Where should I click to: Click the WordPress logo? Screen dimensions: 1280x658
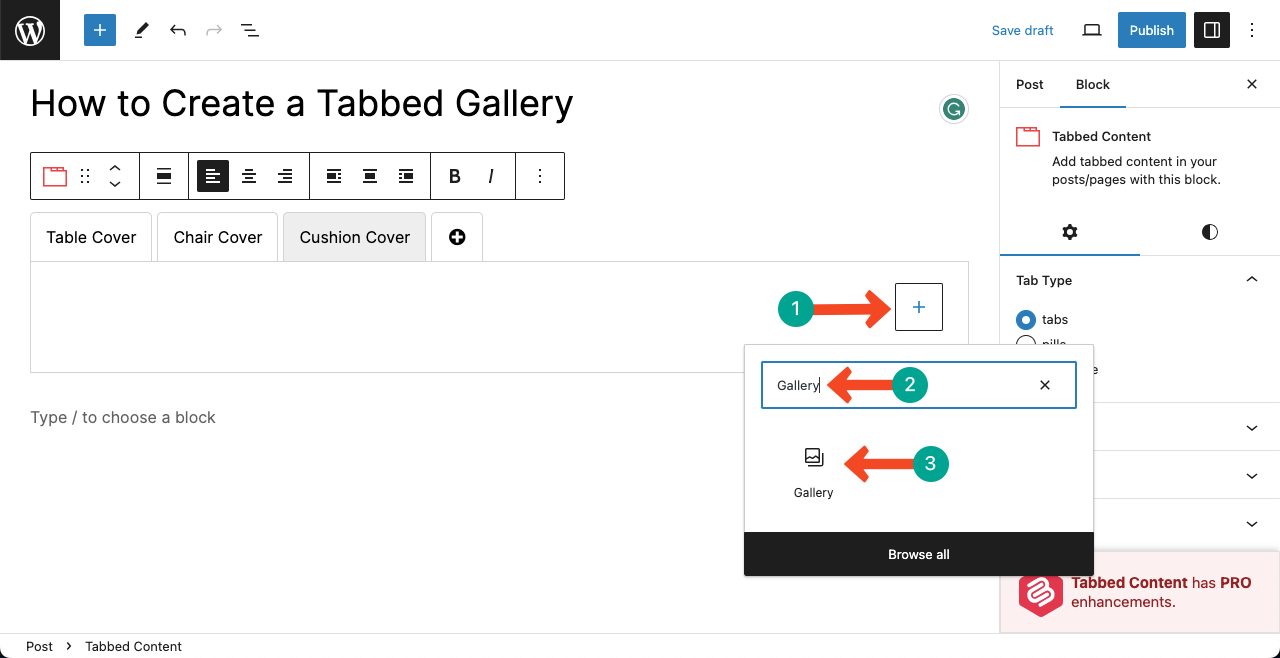click(x=29, y=30)
